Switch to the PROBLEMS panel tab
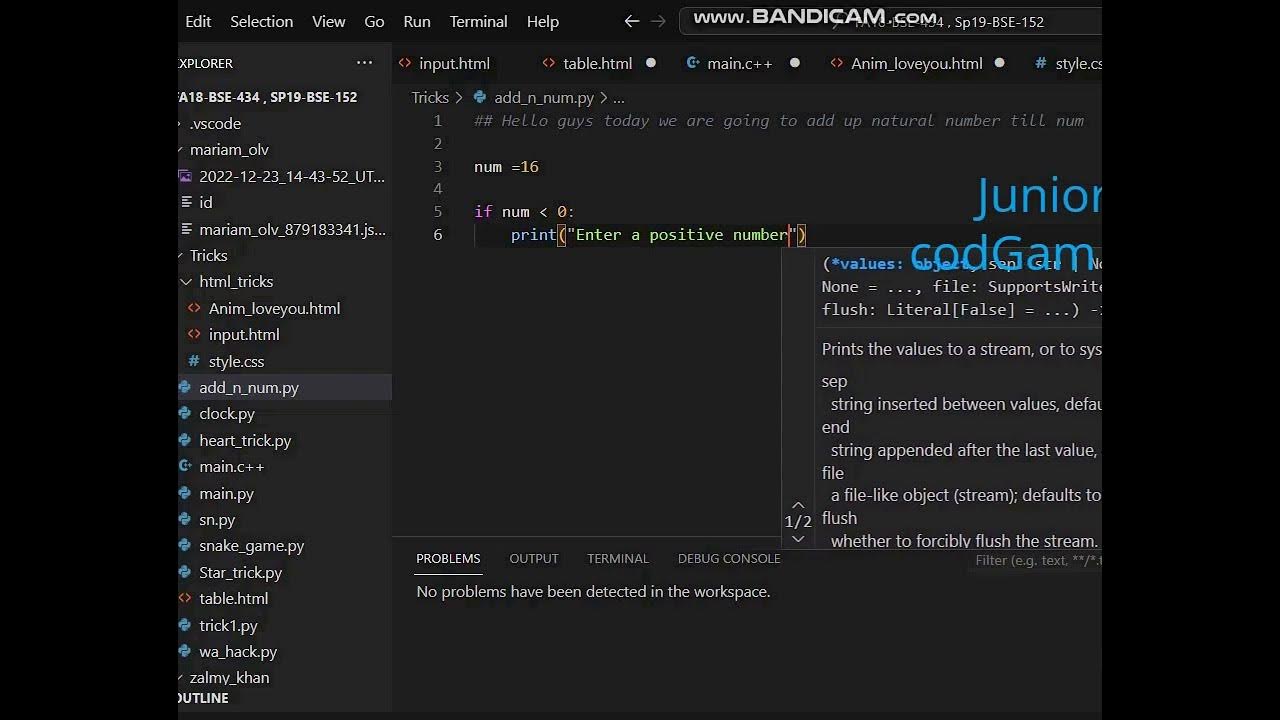 [448, 558]
